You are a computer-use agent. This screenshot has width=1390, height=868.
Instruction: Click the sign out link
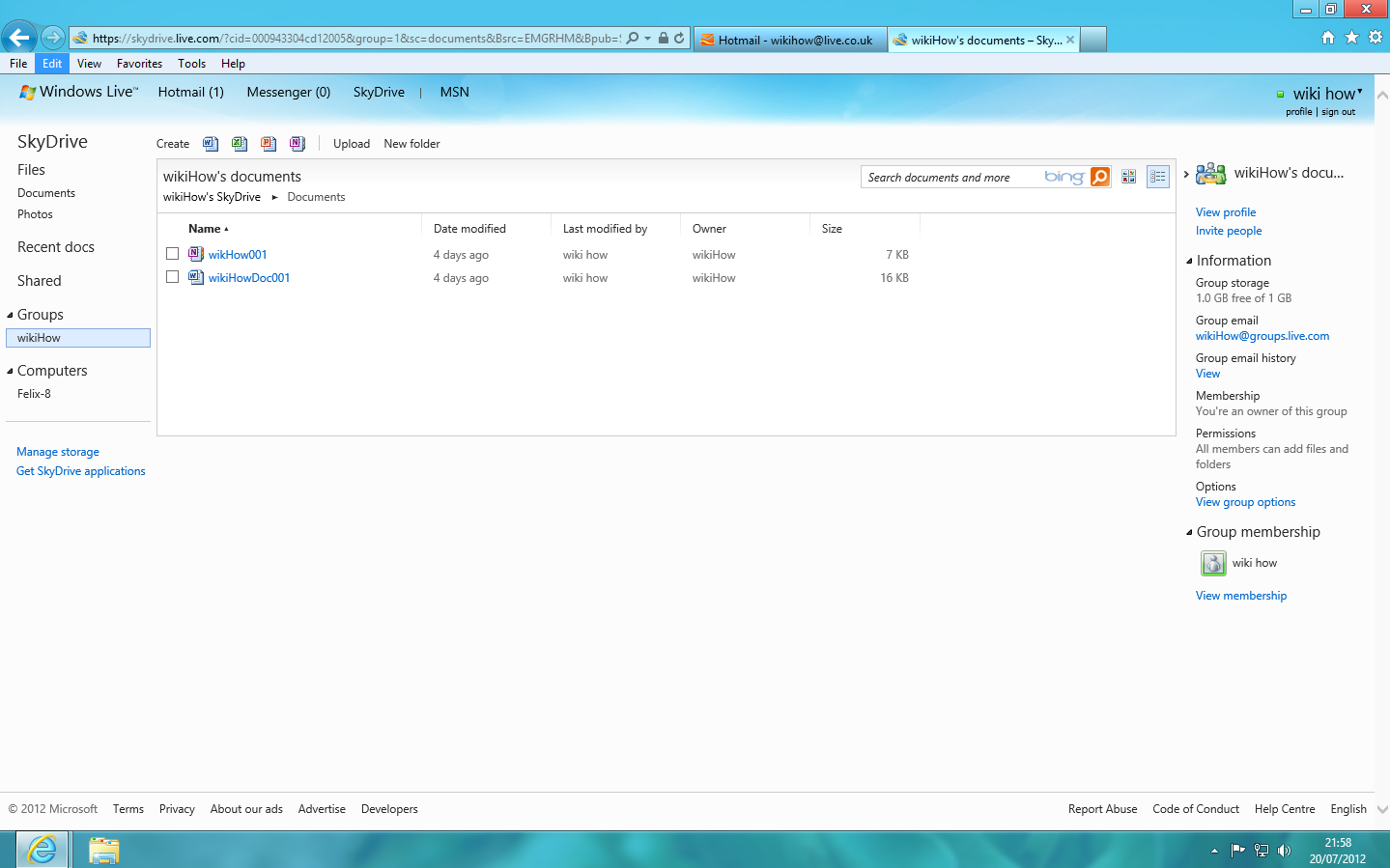pos(1339,112)
